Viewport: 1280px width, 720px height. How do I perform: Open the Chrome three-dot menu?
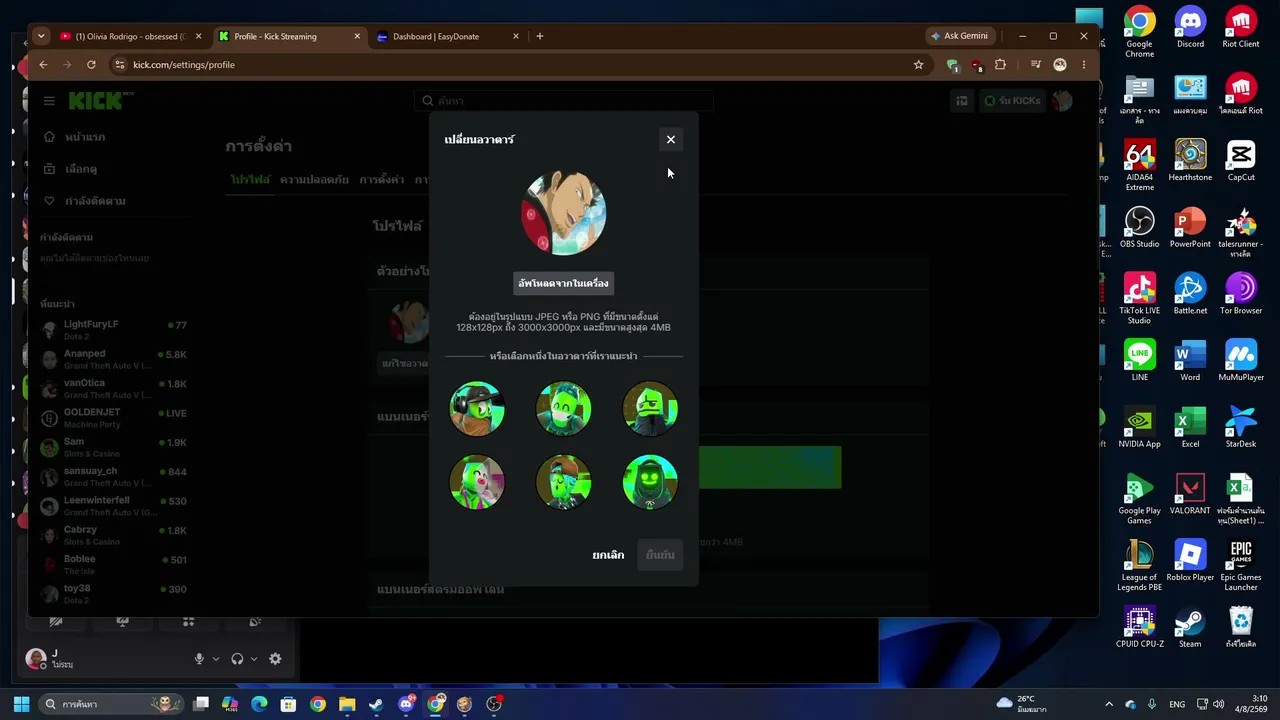(1084, 65)
